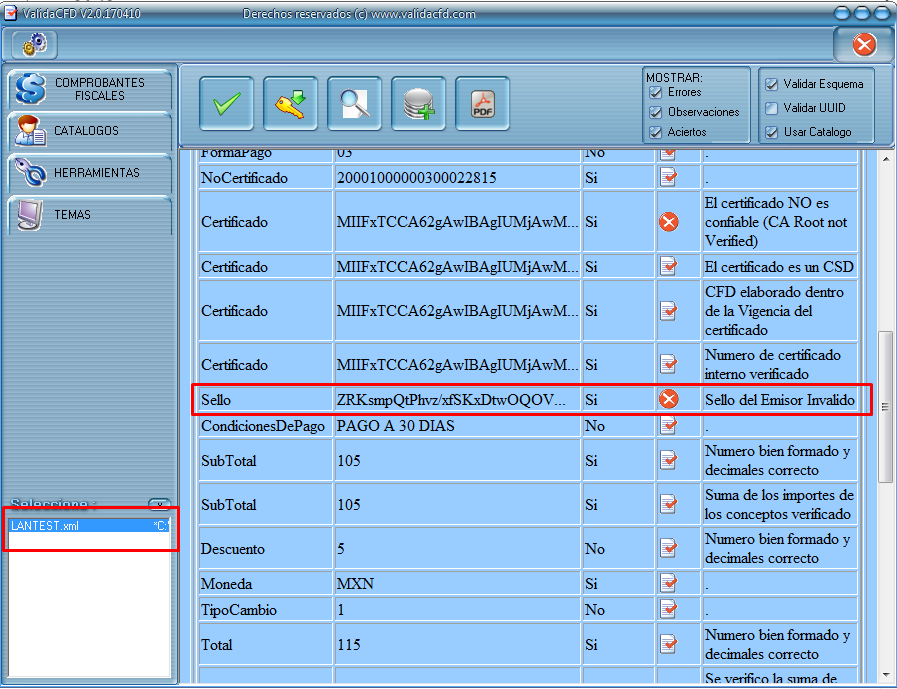Enable the Validar UUID checkbox
Viewport: 897px width, 689px height.
click(x=772, y=108)
